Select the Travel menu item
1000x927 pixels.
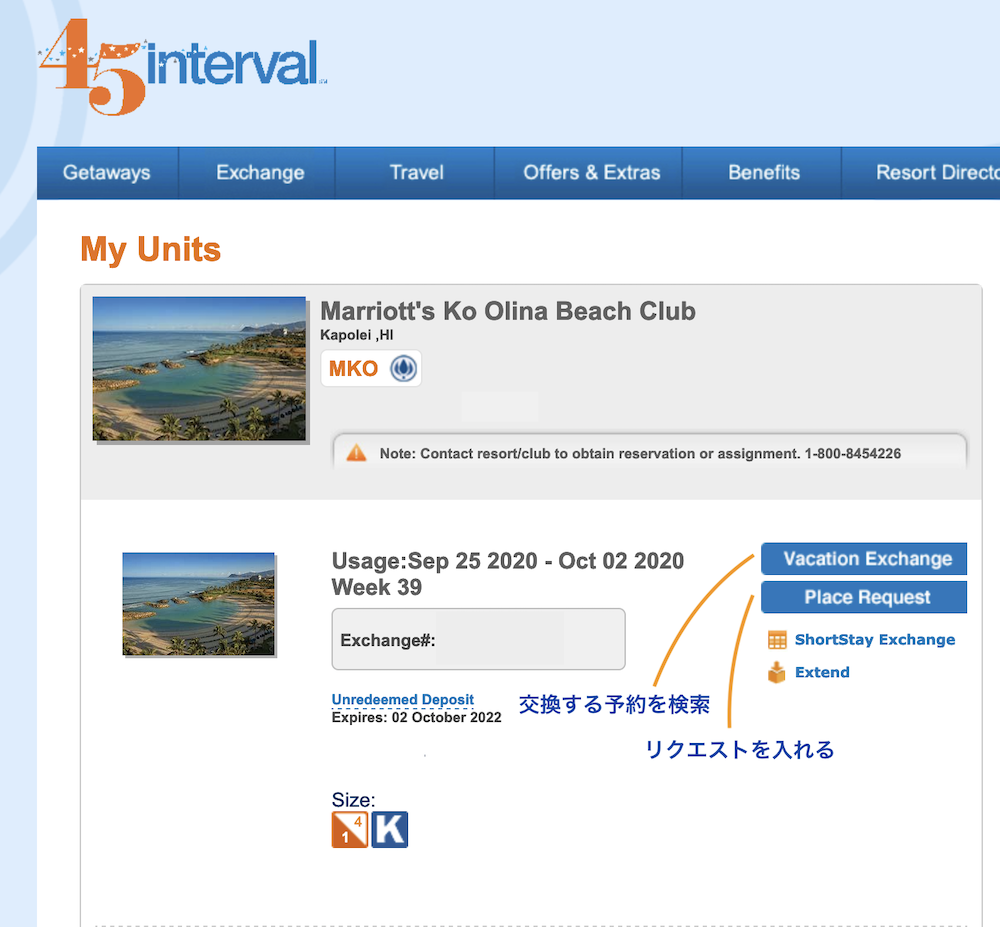pos(416,173)
